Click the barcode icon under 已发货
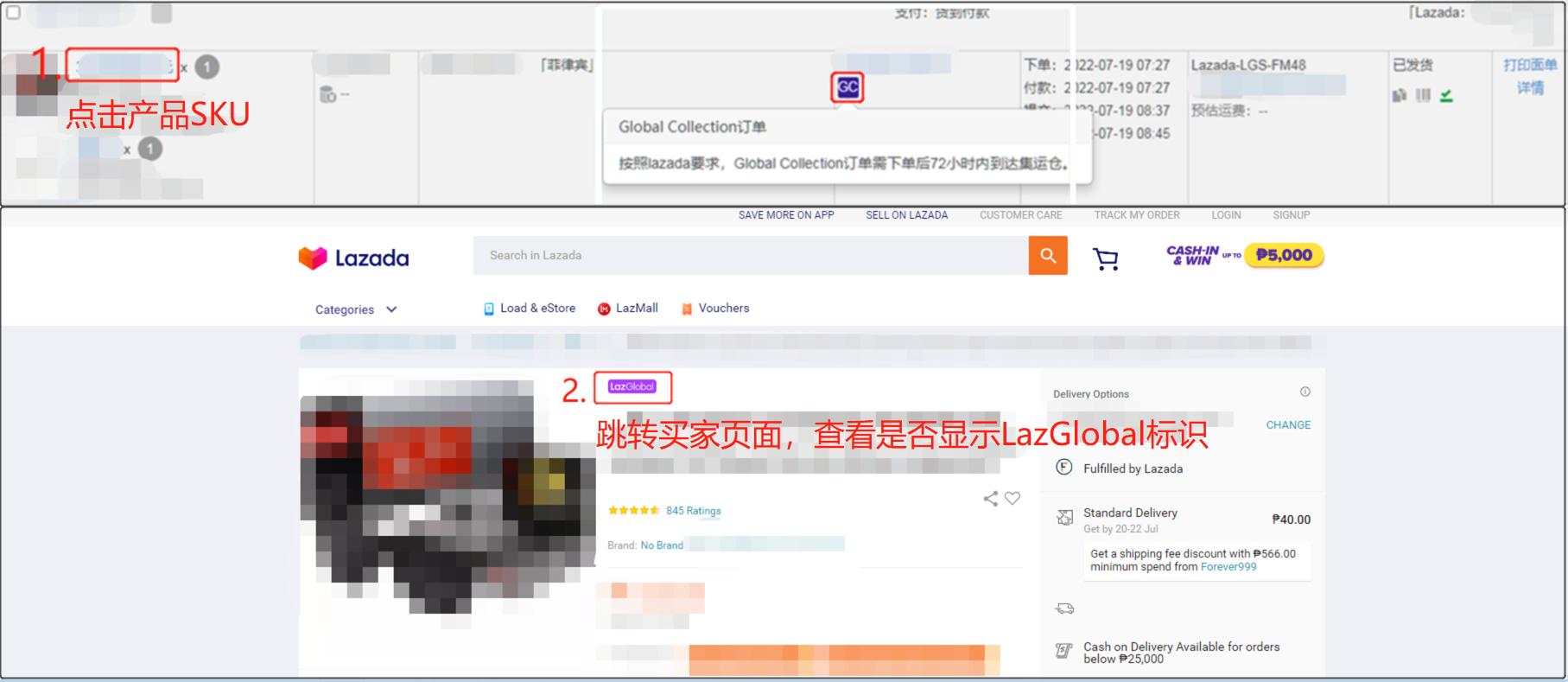 (x=1423, y=95)
